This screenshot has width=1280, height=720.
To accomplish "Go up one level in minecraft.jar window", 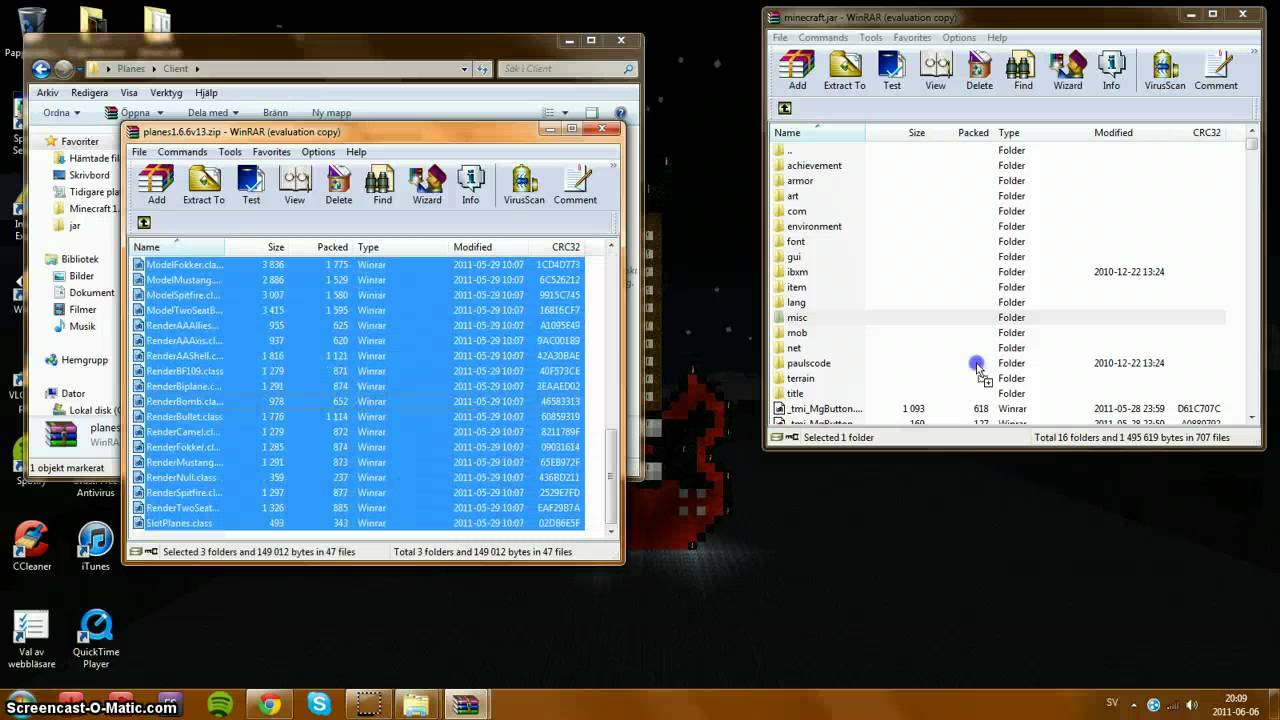I will [x=785, y=108].
